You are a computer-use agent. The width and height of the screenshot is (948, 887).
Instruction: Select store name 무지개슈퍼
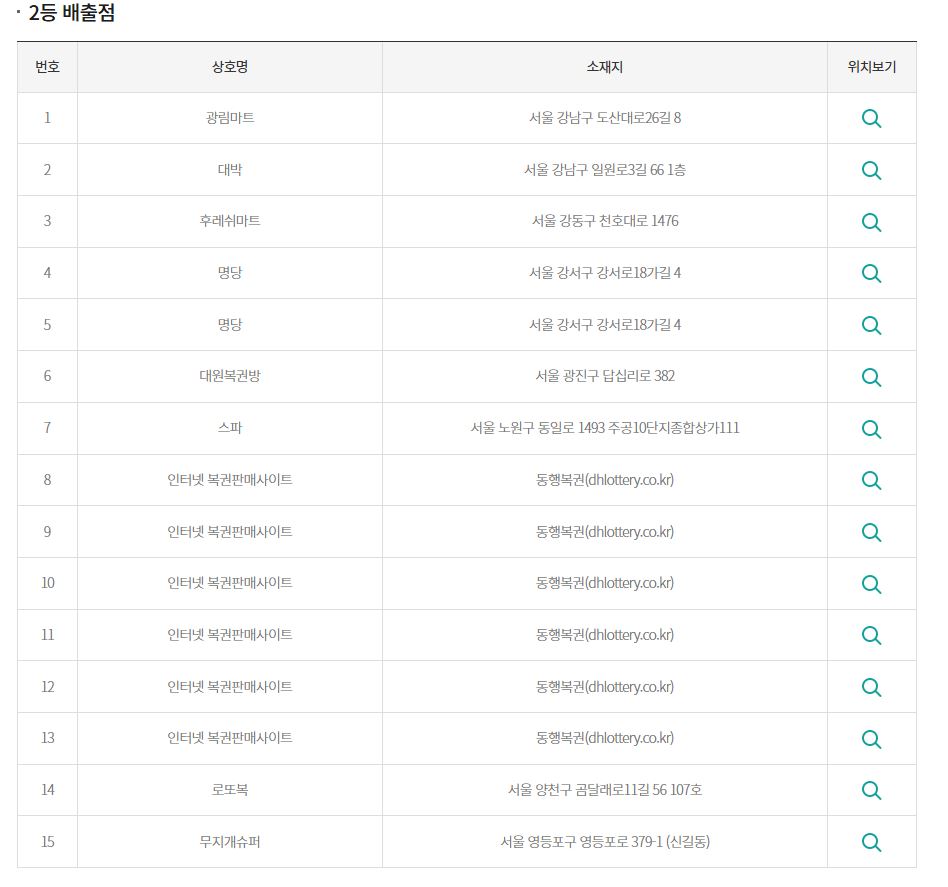(230, 842)
